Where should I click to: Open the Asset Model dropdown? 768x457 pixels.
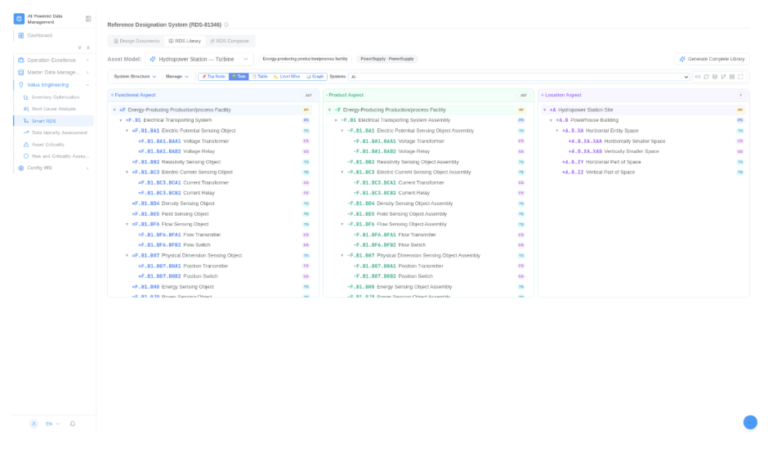[x=199, y=59]
